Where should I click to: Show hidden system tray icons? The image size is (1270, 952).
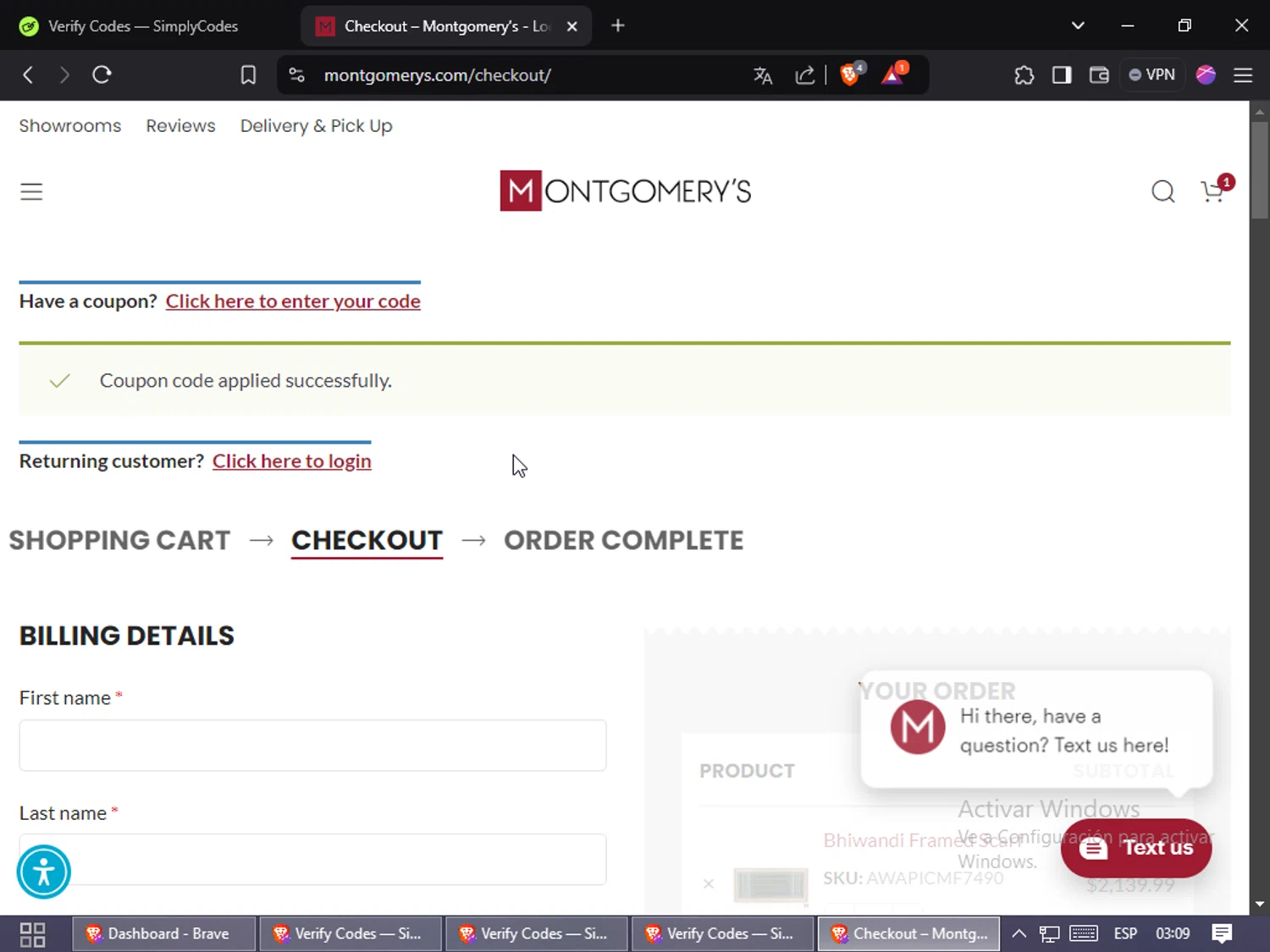click(1019, 934)
